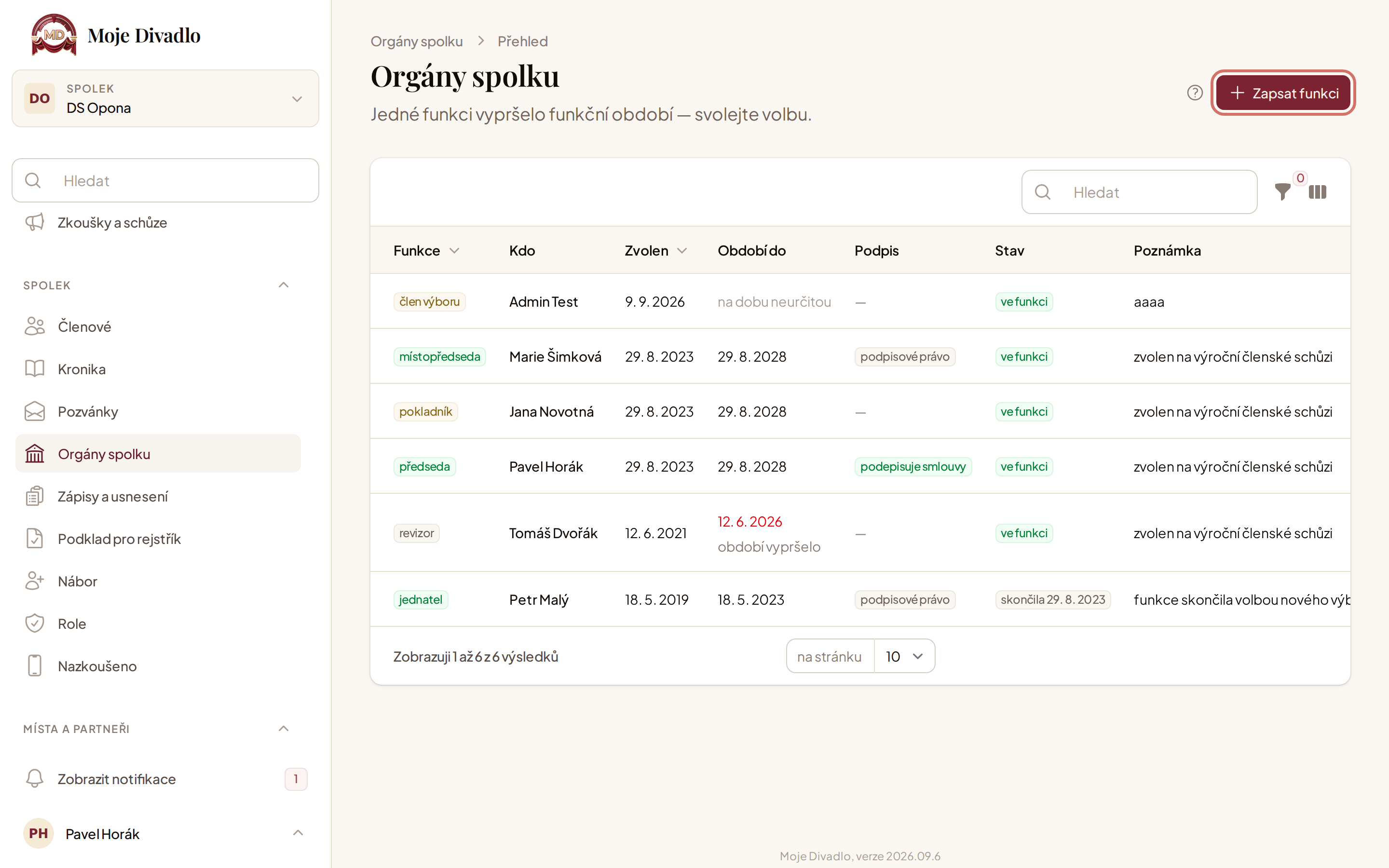Click the table search magnifier icon
Screen dimensions: 1389x868
pyautogui.click(x=1043, y=192)
